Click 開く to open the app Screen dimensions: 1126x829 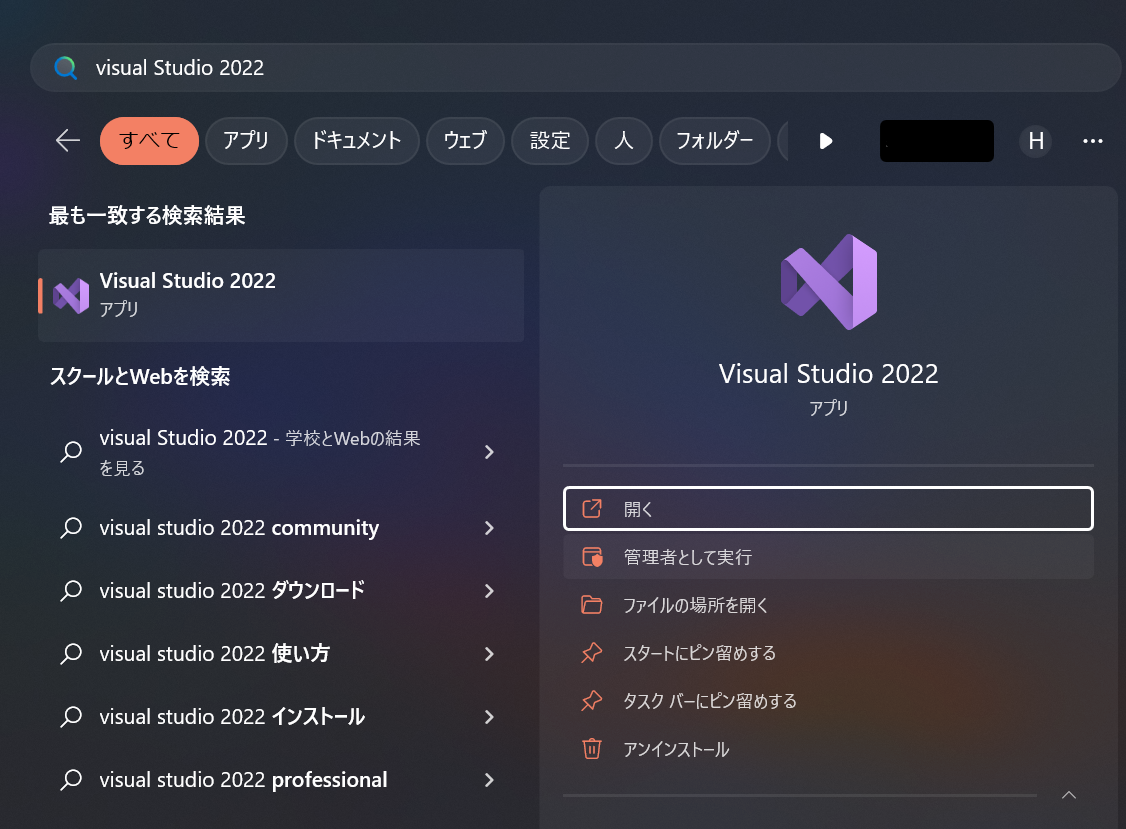tap(828, 509)
